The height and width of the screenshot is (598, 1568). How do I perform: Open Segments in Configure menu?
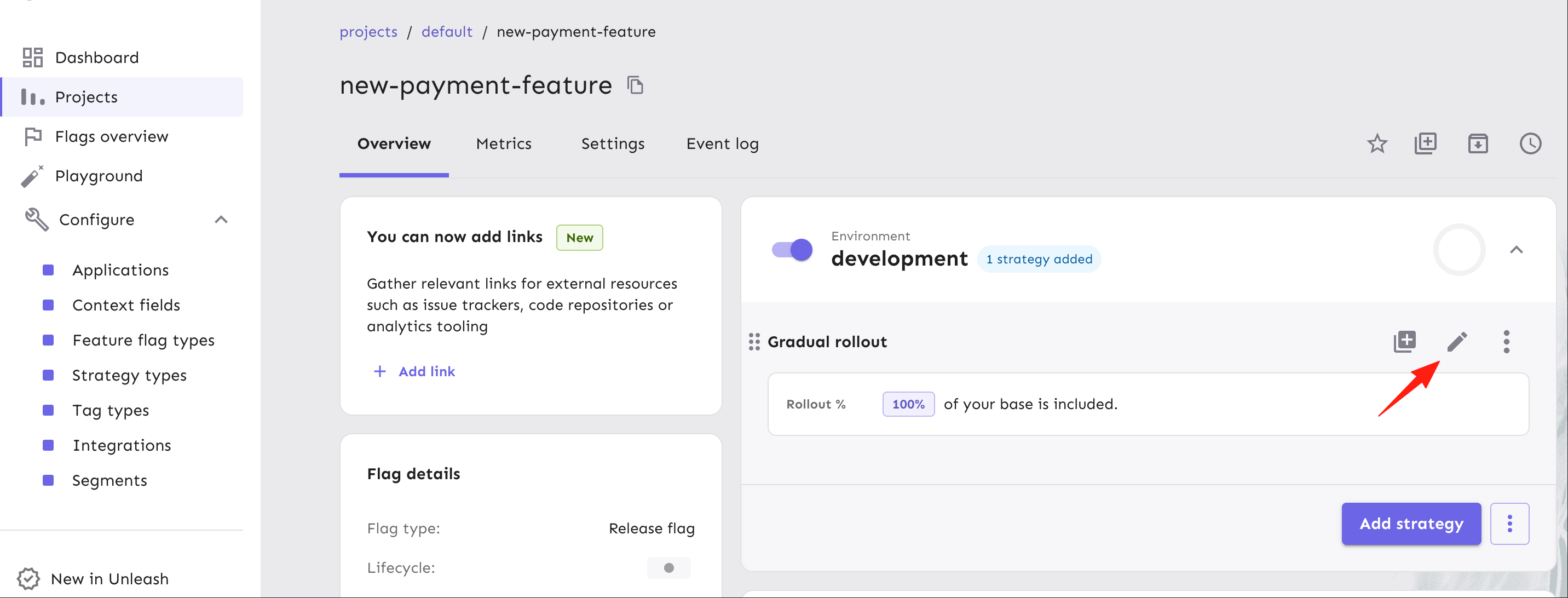(x=109, y=480)
